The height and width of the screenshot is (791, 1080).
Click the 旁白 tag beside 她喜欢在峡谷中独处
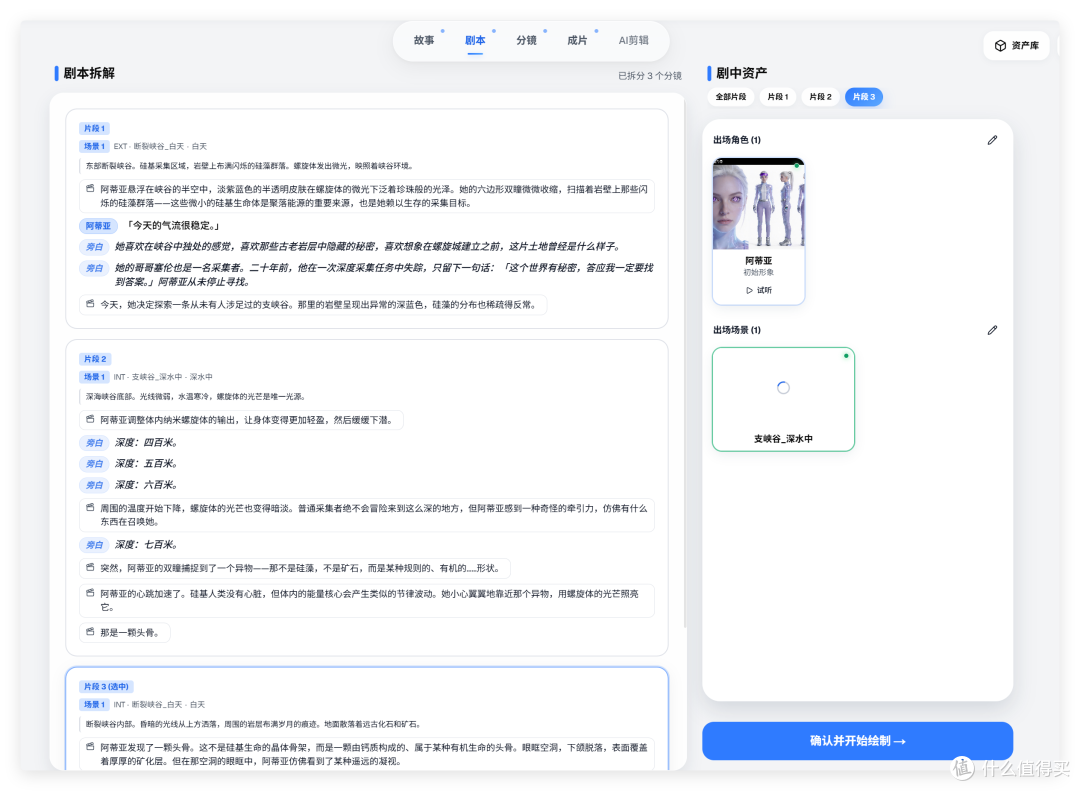(94, 247)
